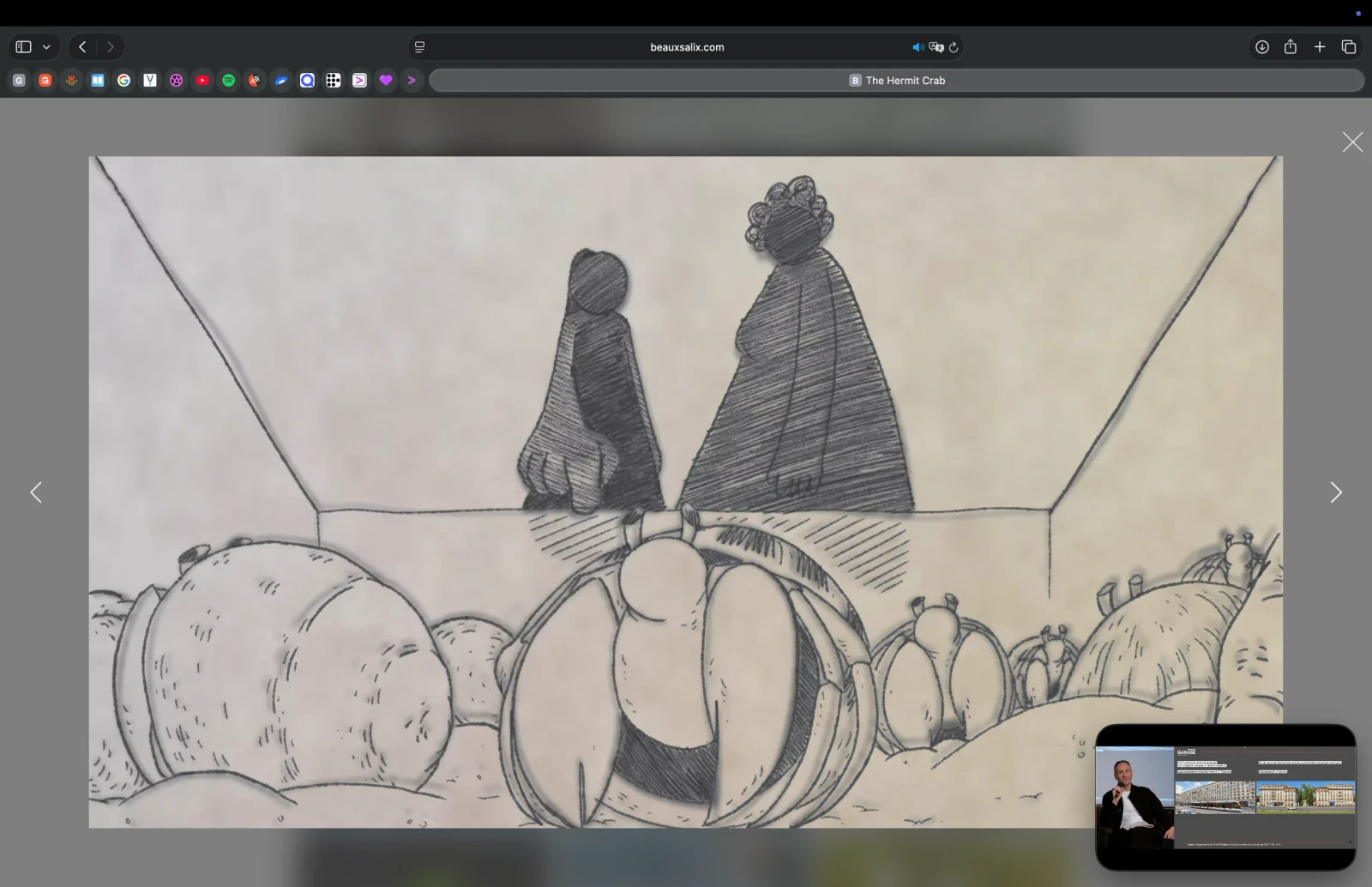Open the white V pinned tab

(150, 81)
